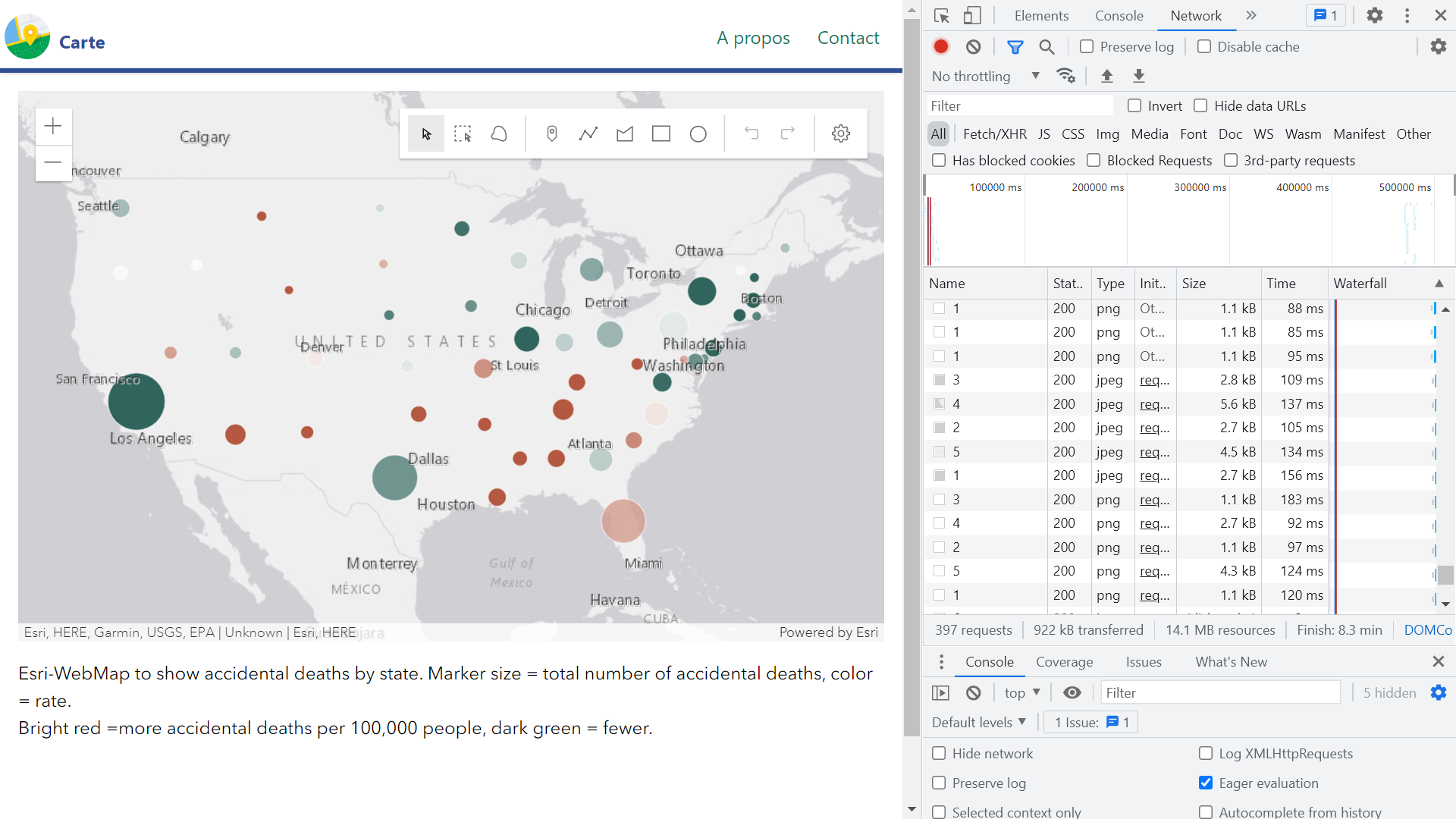Select the polyline draw tool
Screen dimensions: 1456x819
[x=588, y=134]
